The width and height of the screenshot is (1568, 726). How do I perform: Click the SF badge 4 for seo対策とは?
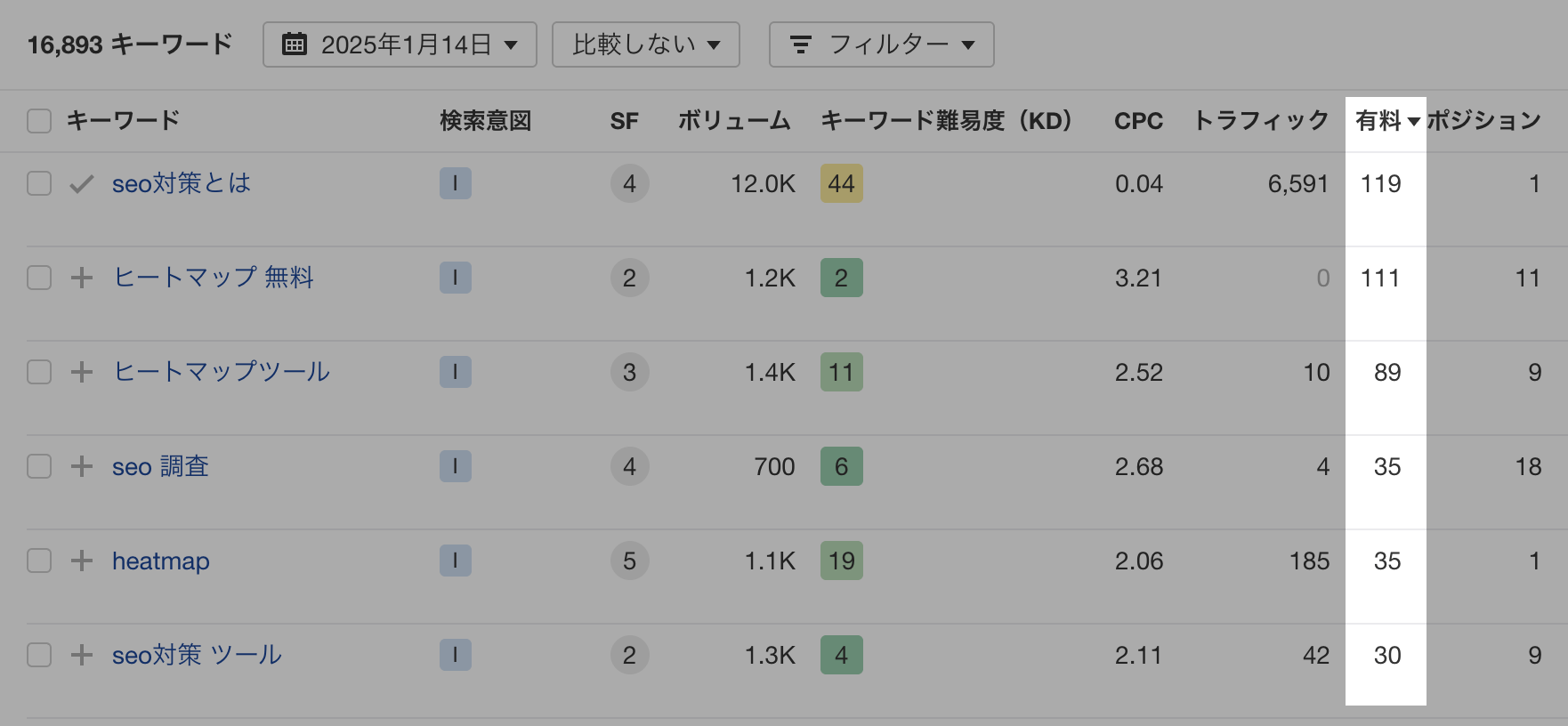[x=629, y=184]
